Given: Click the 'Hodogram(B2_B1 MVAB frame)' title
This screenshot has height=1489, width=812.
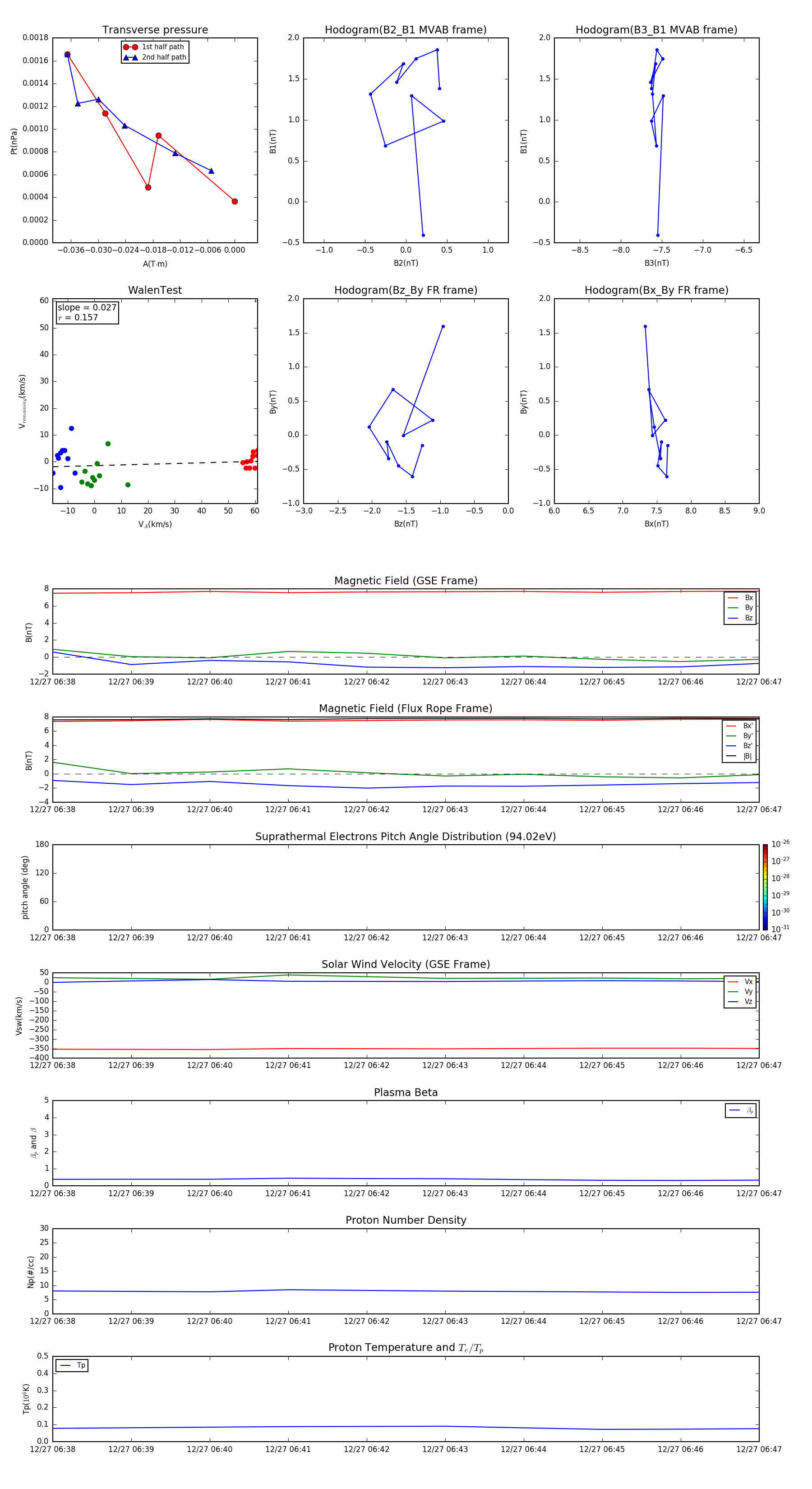Looking at the screenshot, I should pyautogui.click(x=406, y=29).
